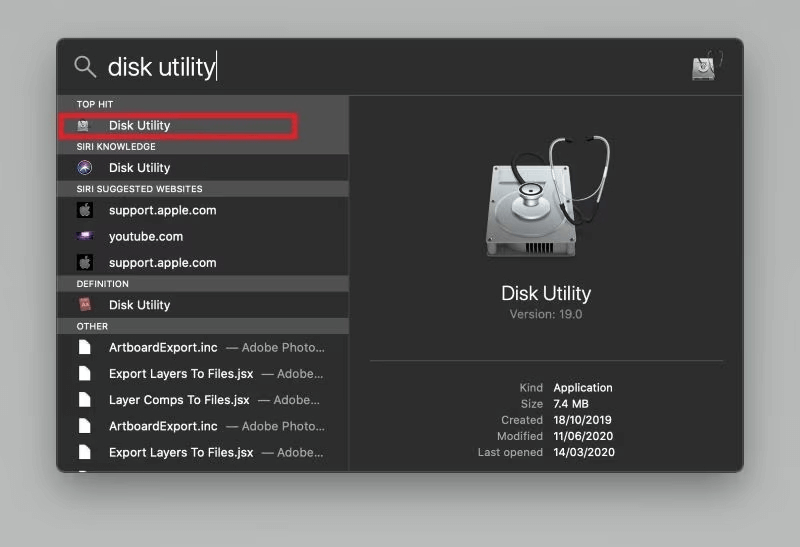
Task: Click the YouTube website icon
Action: pos(85,237)
